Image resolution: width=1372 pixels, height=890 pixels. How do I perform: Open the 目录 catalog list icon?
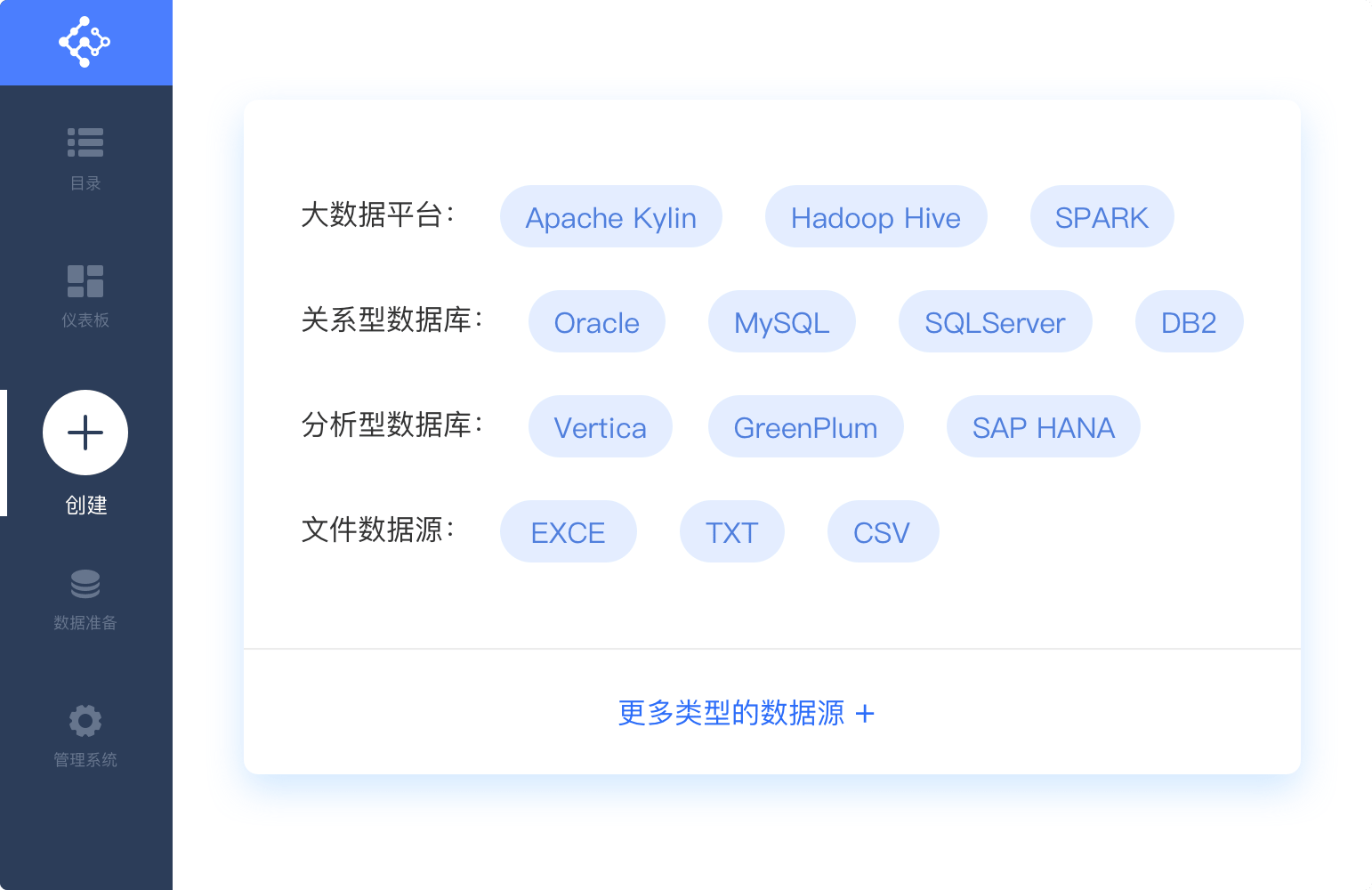click(x=85, y=142)
